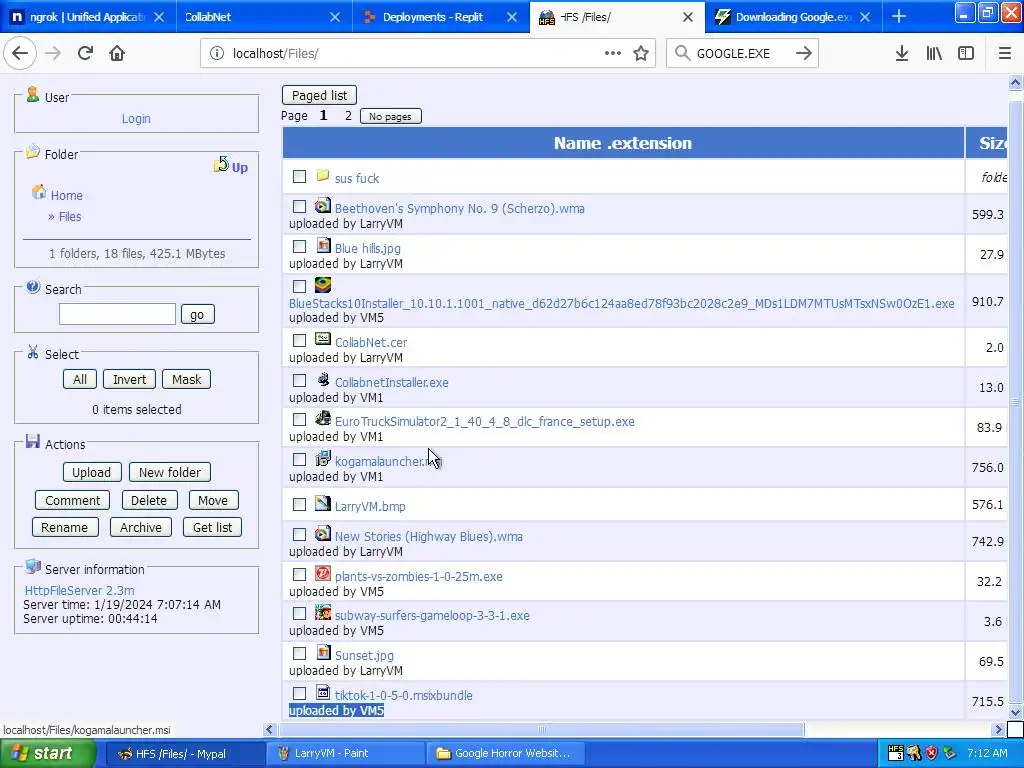The image size is (1024, 768).
Task: Click the CollabNet.cer certificate icon
Action: pos(323,339)
